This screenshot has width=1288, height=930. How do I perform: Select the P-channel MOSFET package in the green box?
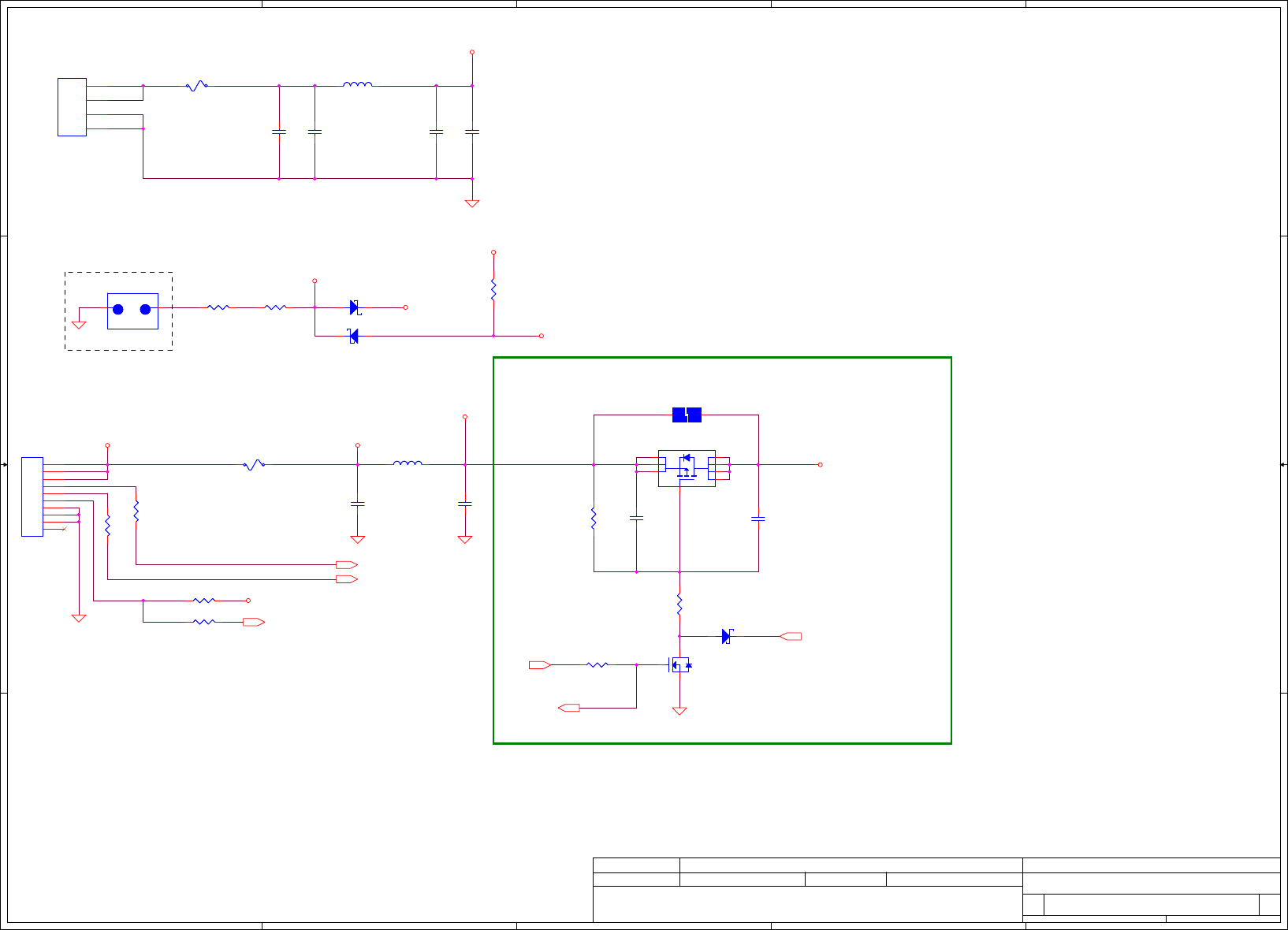687,468
